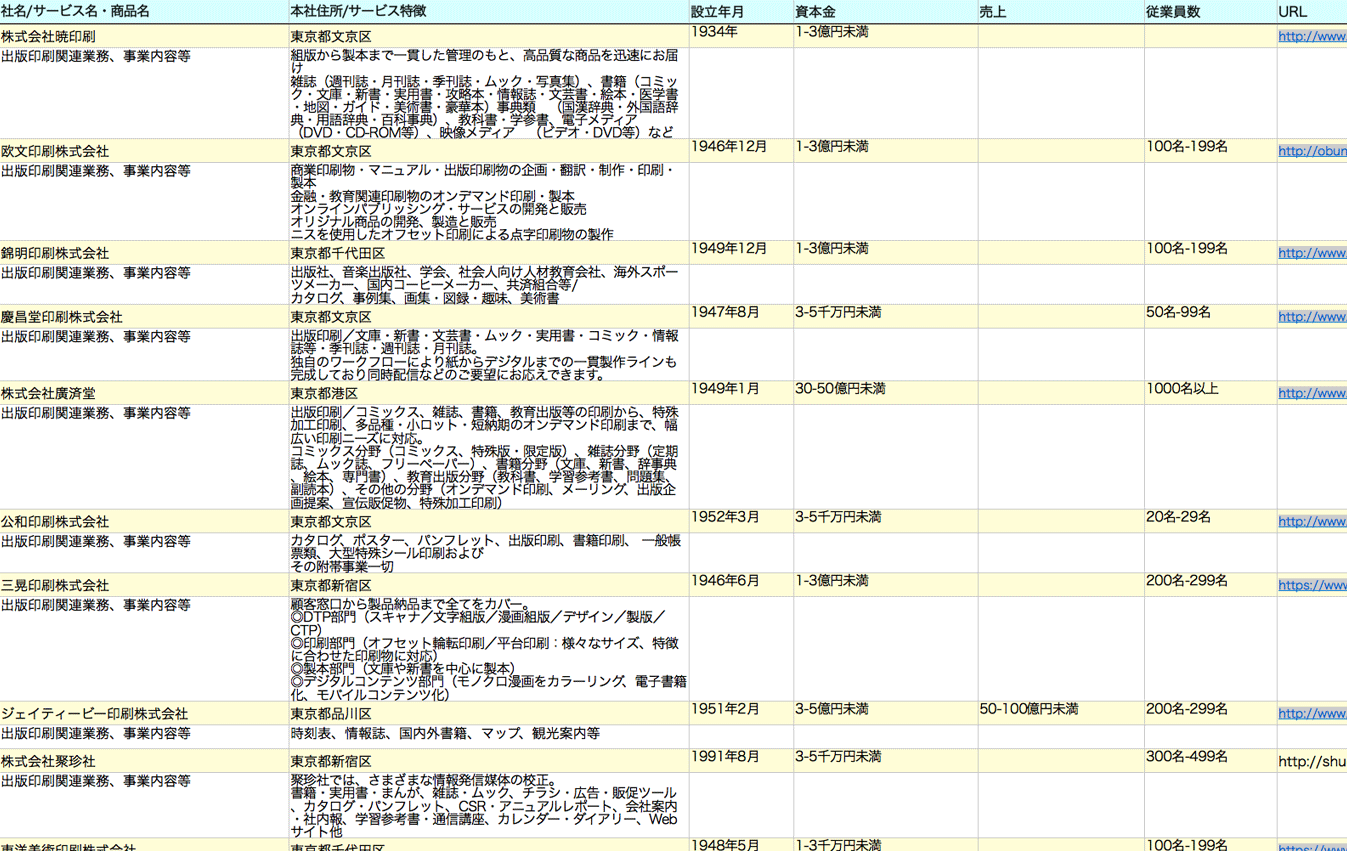The width and height of the screenshot is (1347, 851).
Task: Select the description starting 出版社、音楽出版社、学会
Action: (488, 285)
